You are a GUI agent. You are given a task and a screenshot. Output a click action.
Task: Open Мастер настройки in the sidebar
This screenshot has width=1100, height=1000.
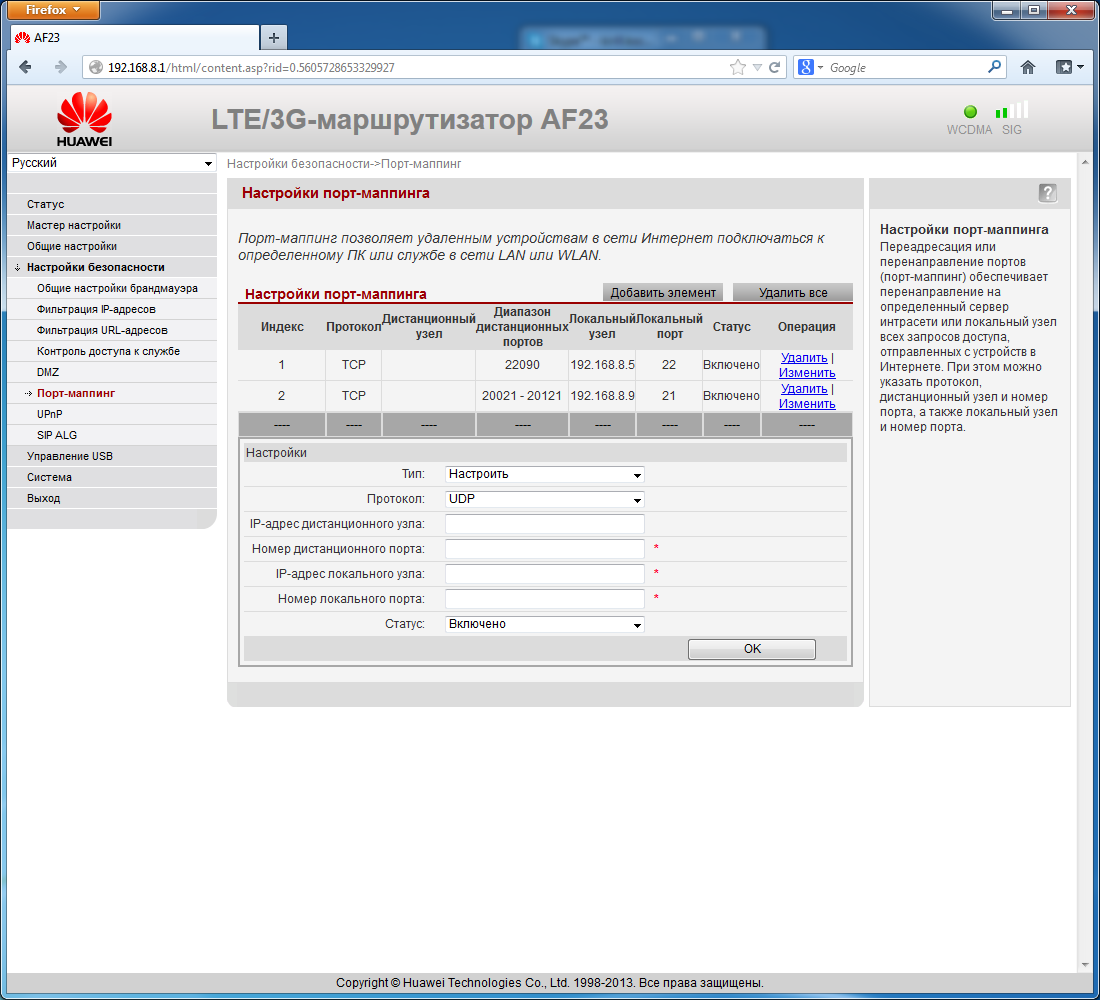point(112,225)
